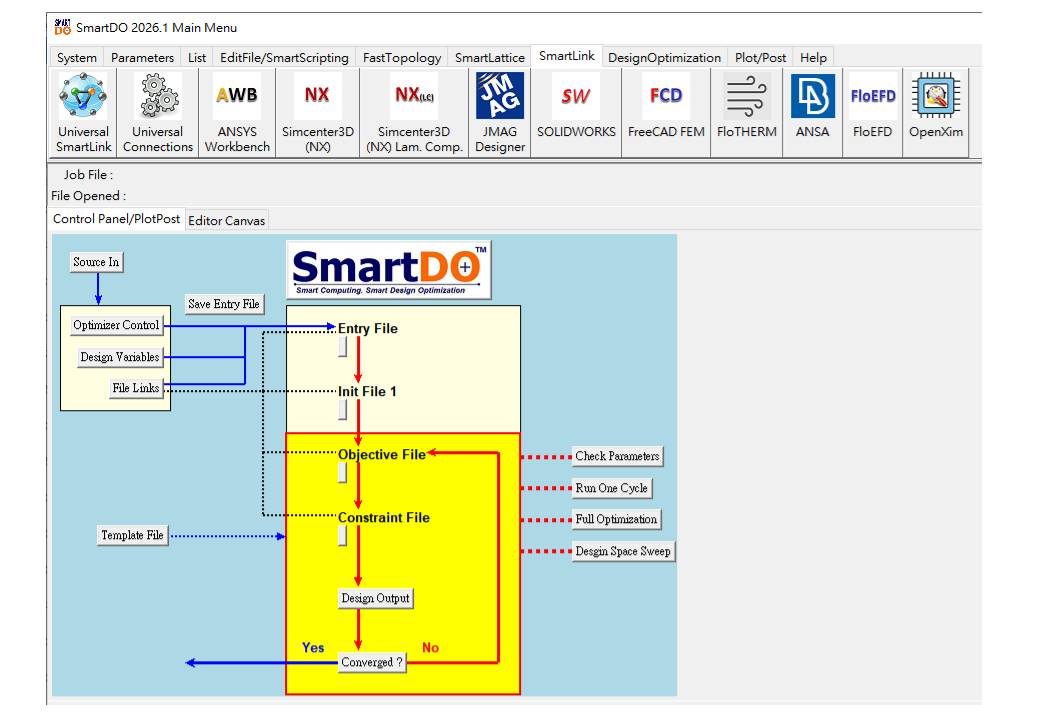Click the small button under Entry File

pyautogui.click(x=342, y=347)
